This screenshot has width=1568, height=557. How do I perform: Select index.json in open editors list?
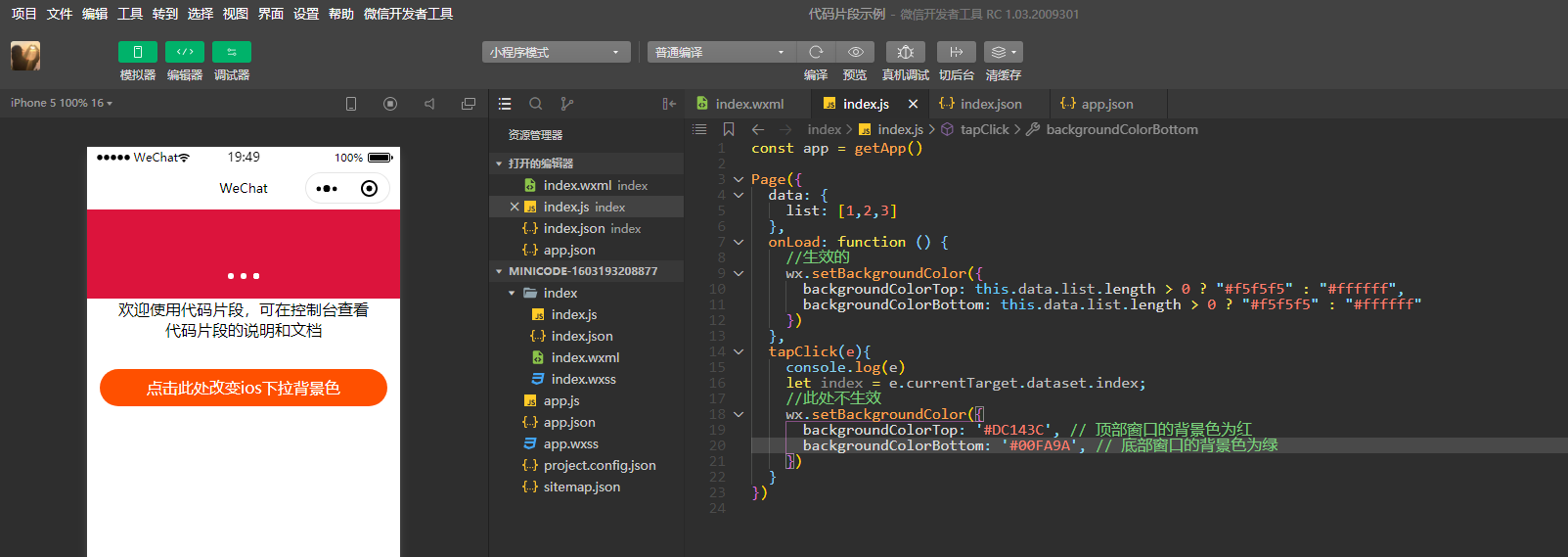click(587, 228)
